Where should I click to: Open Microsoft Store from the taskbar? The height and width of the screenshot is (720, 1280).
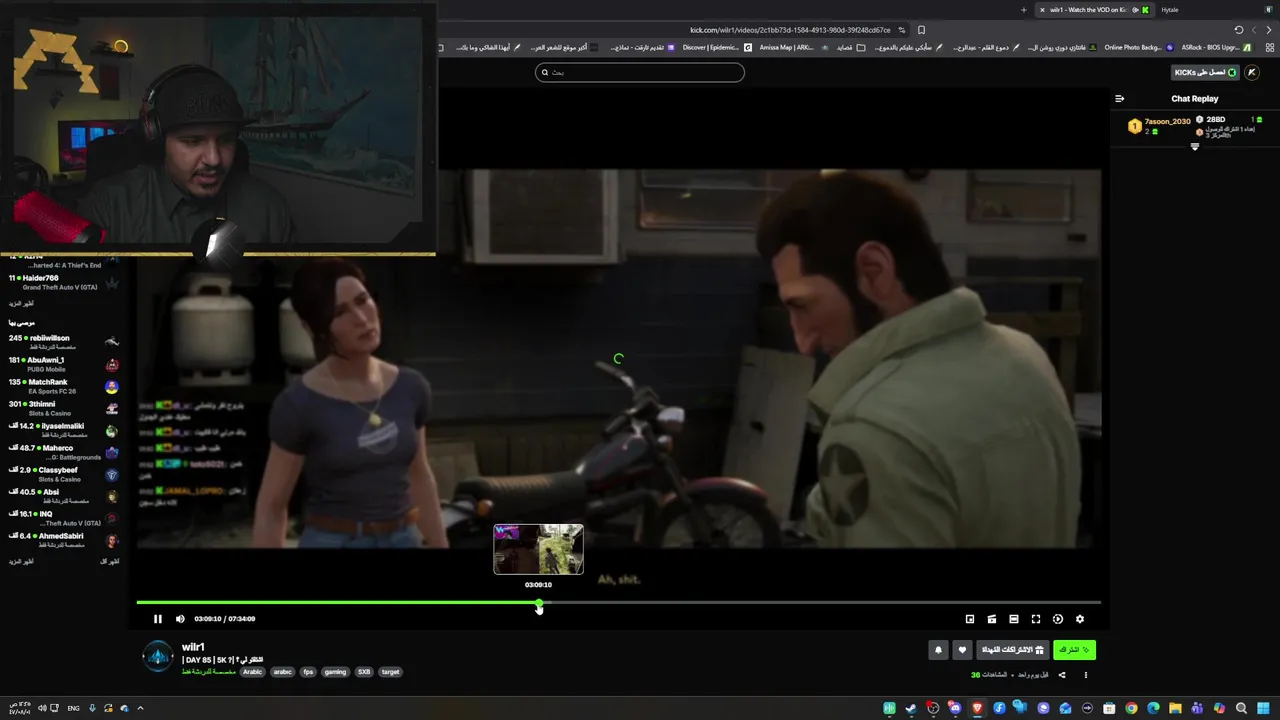click(1109, 708)
